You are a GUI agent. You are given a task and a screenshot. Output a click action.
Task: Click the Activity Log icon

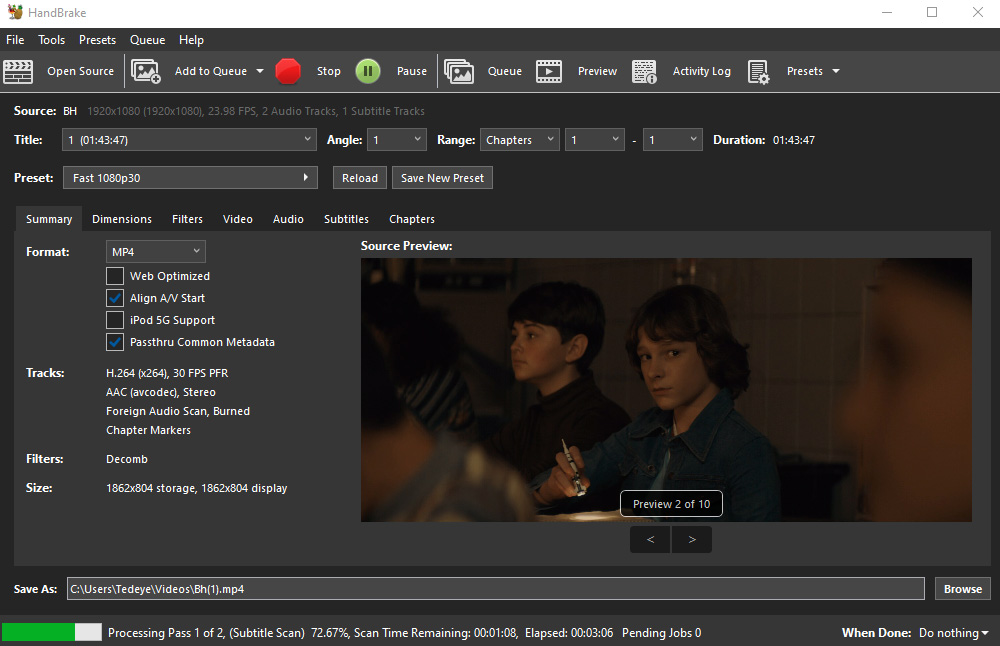[644, 71]
